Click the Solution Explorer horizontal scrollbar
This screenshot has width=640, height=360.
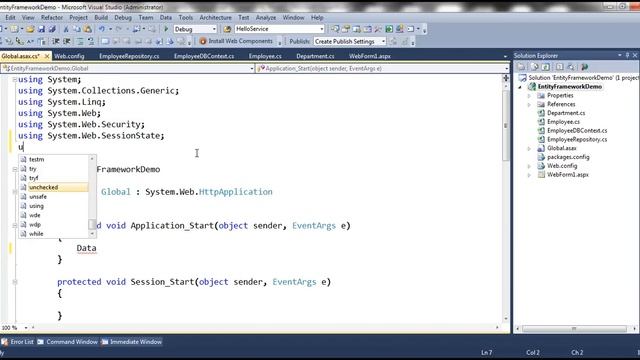pyautogui.click(x=574, y=329)
